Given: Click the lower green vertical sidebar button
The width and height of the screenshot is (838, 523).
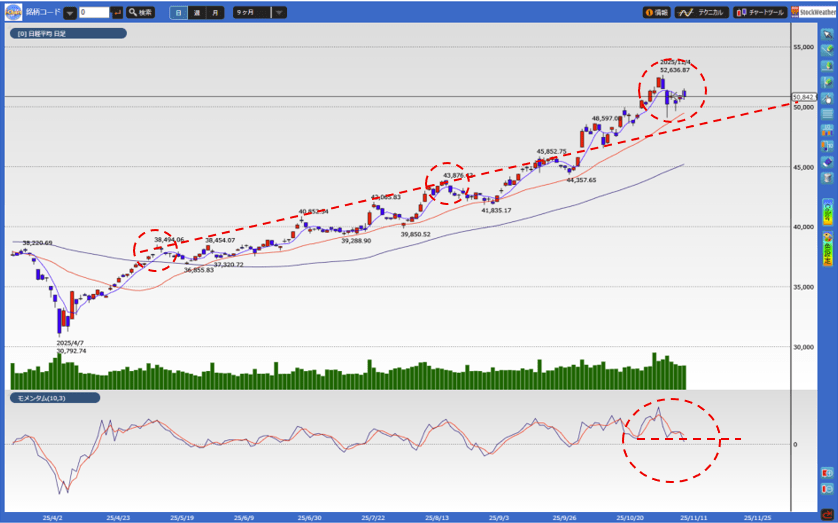Looking at the screenshot, I should click(827, 248).
